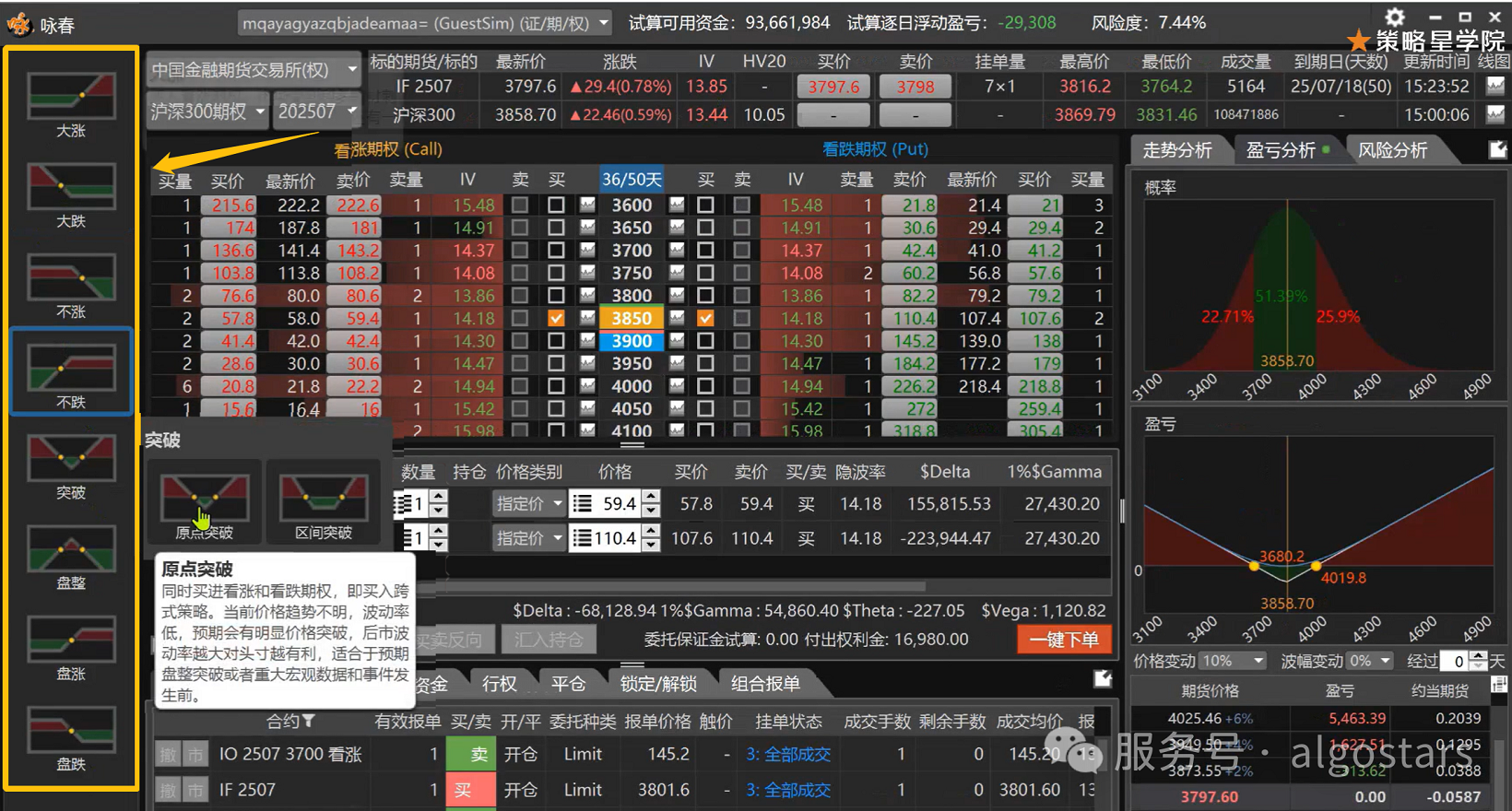The image size is (1512, 811).
Task: Switch to the 风险分析 tab
Action: click(1392, 150)
